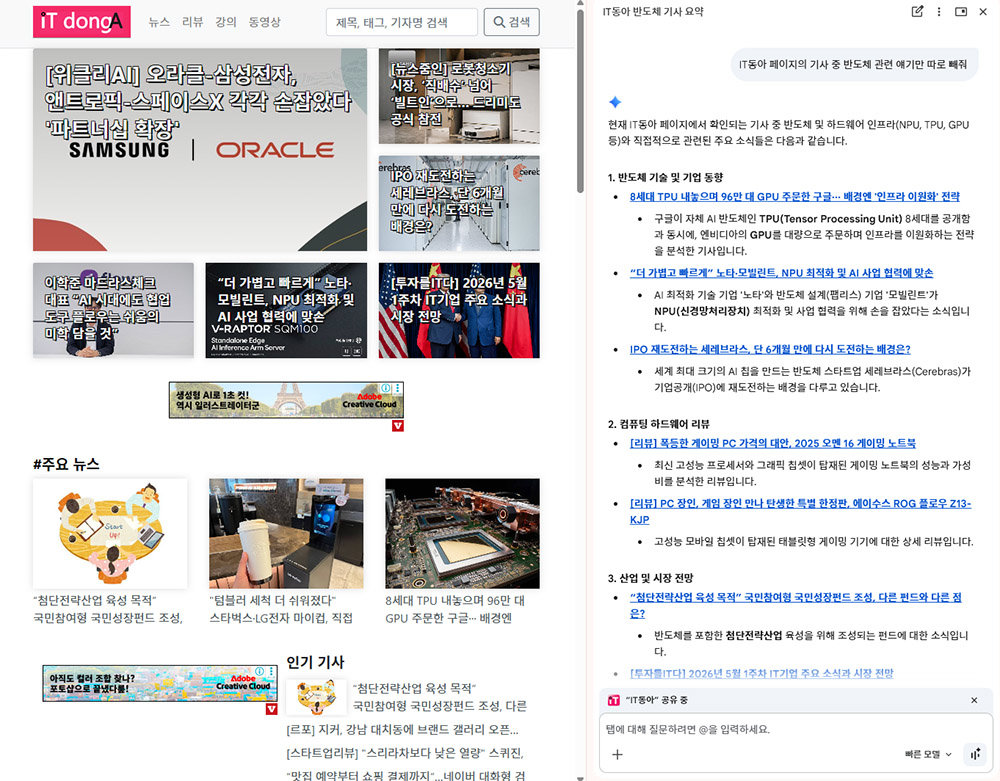This screenshot has width=1000, height=781.
Task: Start a new chat with the edit icon
Action: [917, 11]
